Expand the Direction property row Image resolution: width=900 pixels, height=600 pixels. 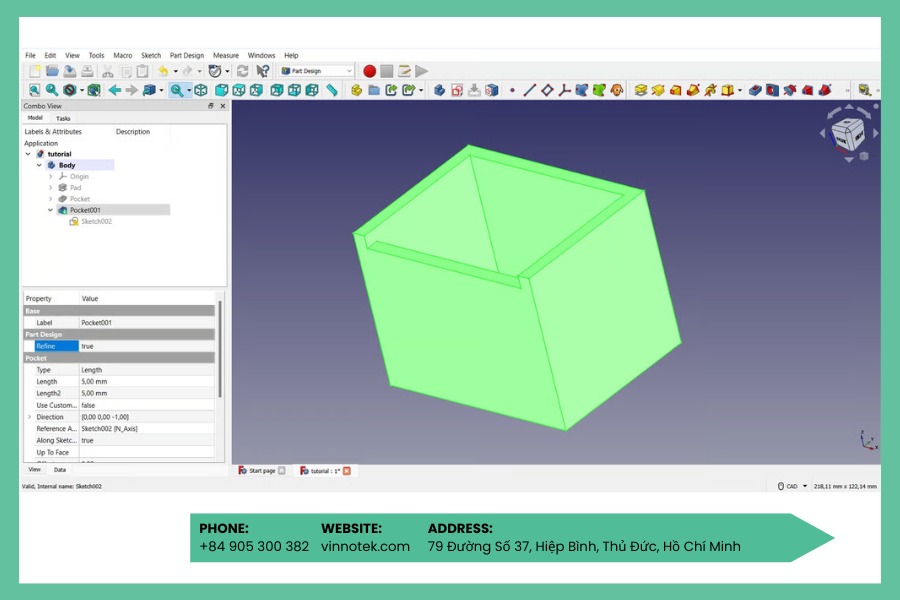tap(29, 417)
